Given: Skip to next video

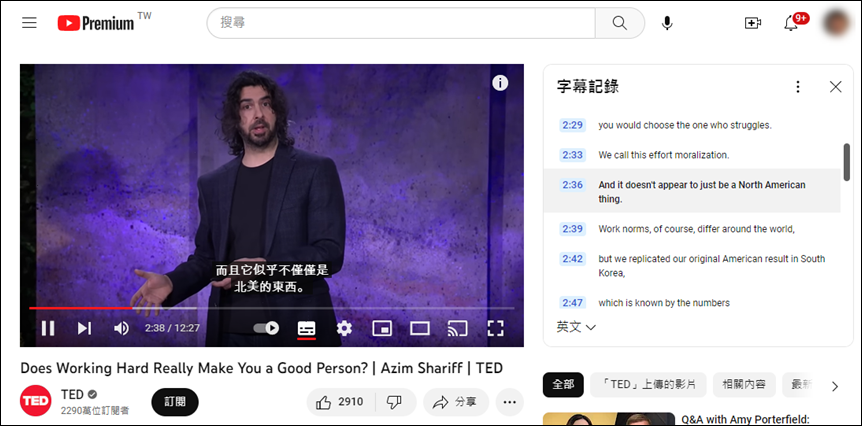Looking at the screenshot, I should [84, 329].
